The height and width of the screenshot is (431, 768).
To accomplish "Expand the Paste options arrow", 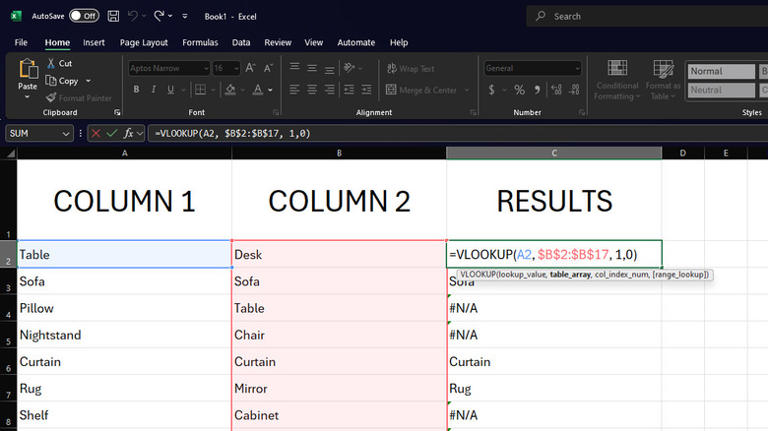I will click(27, 97).
